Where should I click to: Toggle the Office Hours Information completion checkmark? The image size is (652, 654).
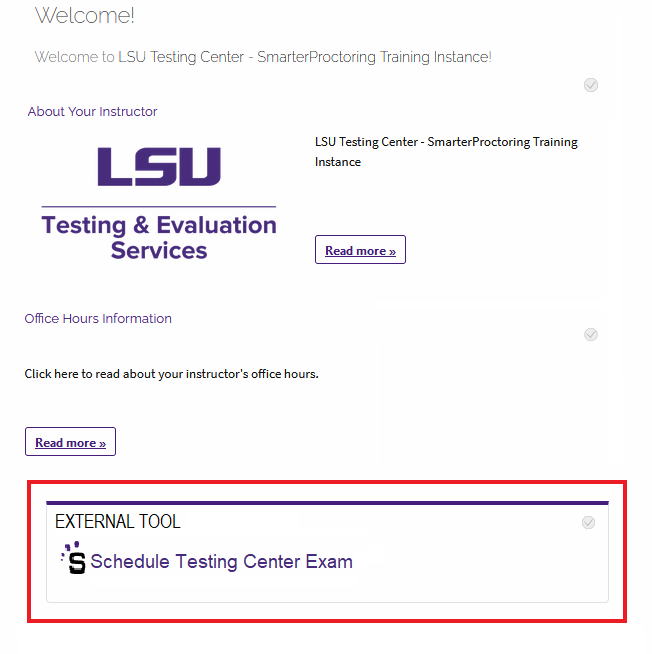[591, 334]
